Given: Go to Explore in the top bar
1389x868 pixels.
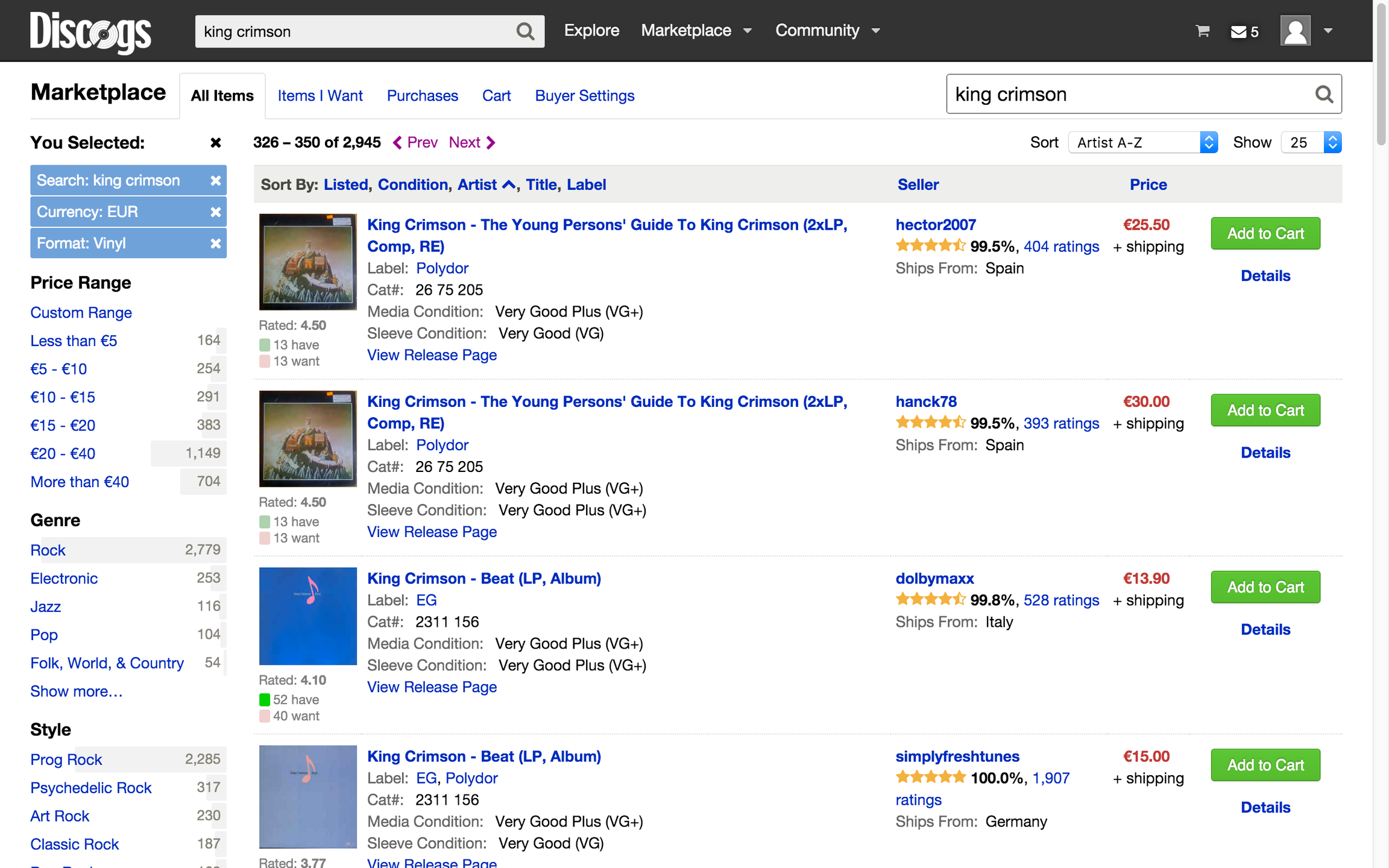Looking at the screenshot, I should (x=591, y=30).
